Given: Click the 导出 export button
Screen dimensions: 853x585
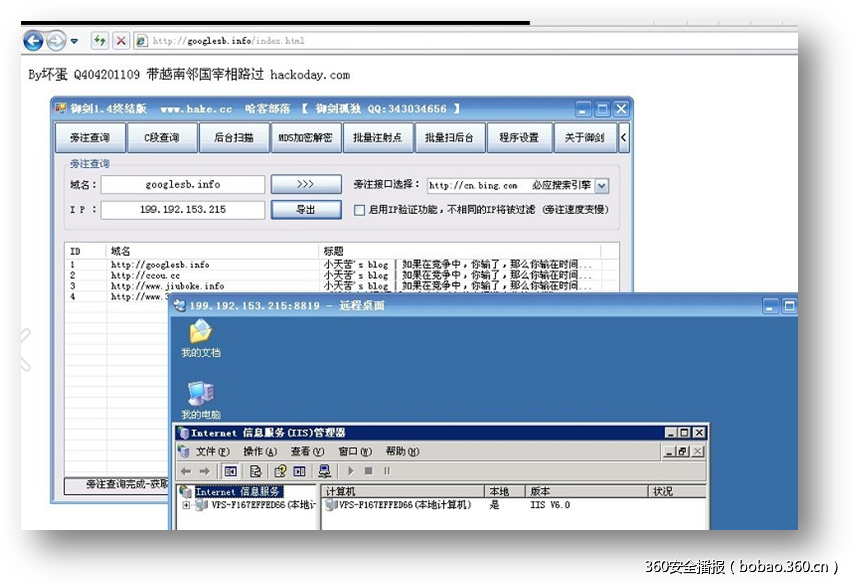Looking at the screenshot, I should 305,208.
